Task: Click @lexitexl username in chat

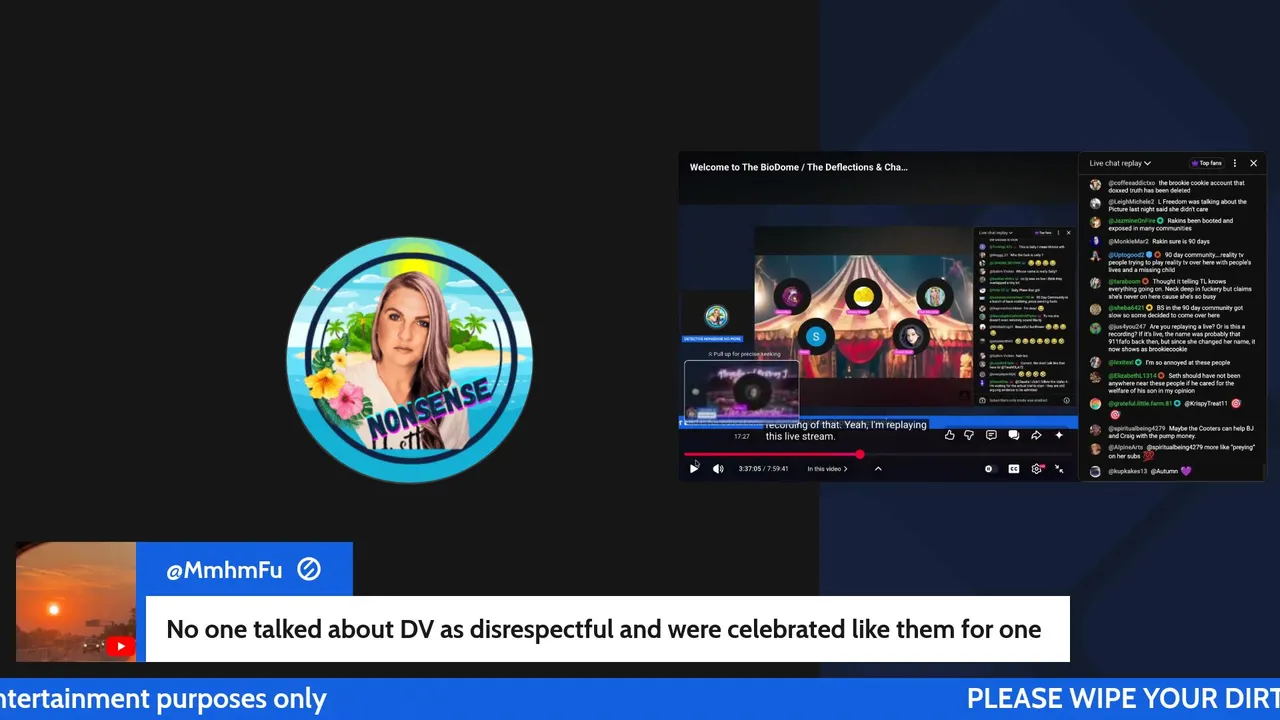Action: [1120, 362]
